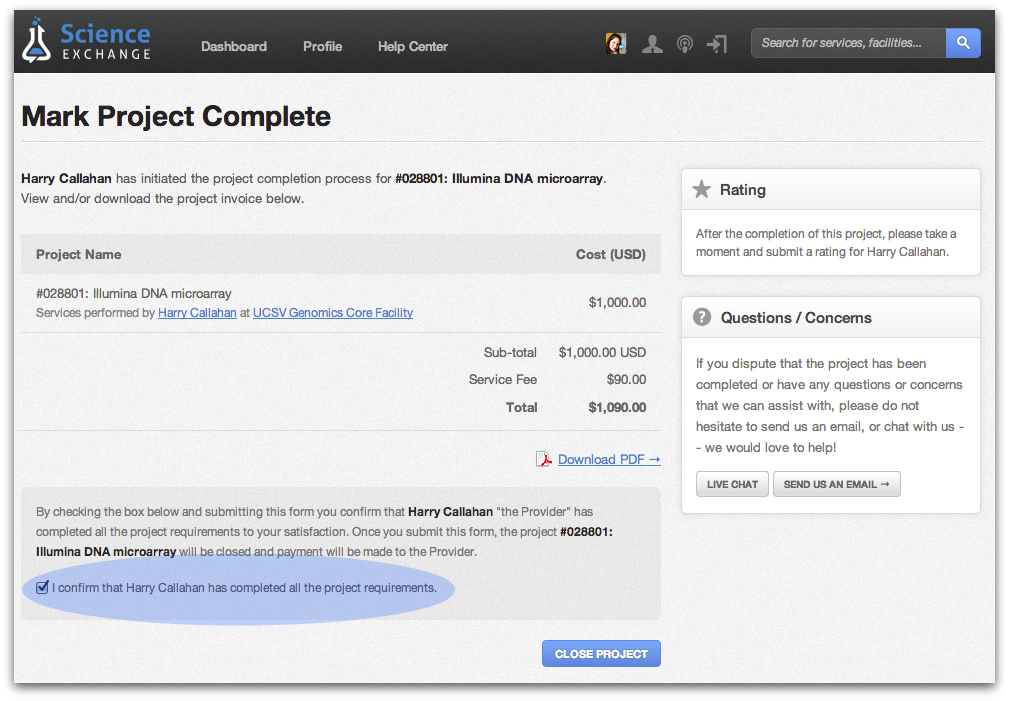Open the Download PDF link
The image size is (1009, 701).
coord(609,459)
